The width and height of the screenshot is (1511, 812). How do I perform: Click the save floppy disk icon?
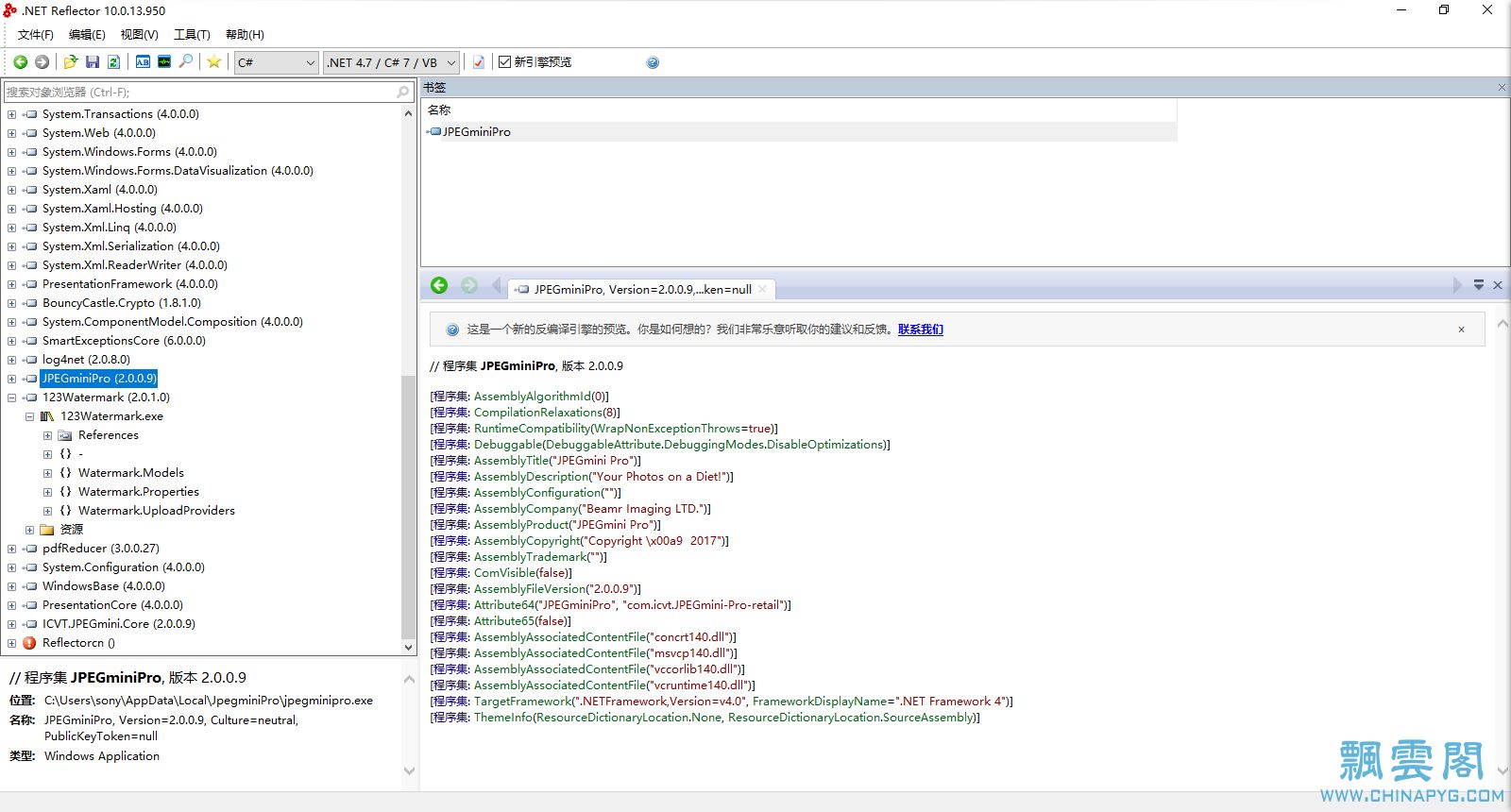tap(93, 62)
